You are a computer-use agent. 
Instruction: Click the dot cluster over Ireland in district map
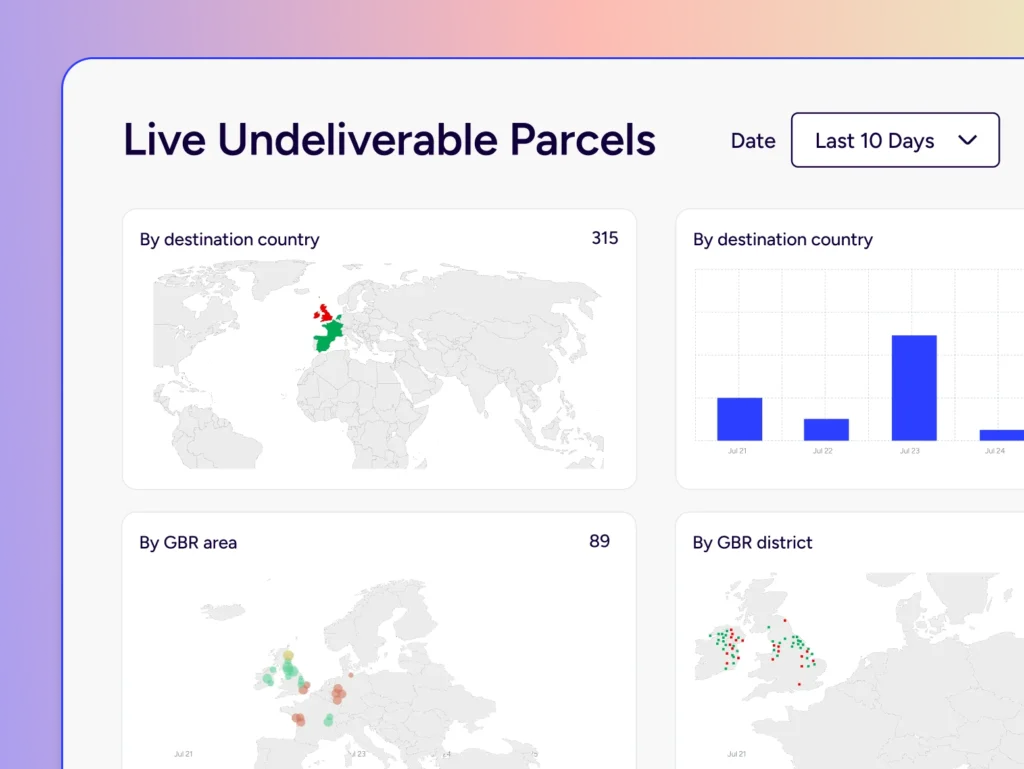(727, 643)
